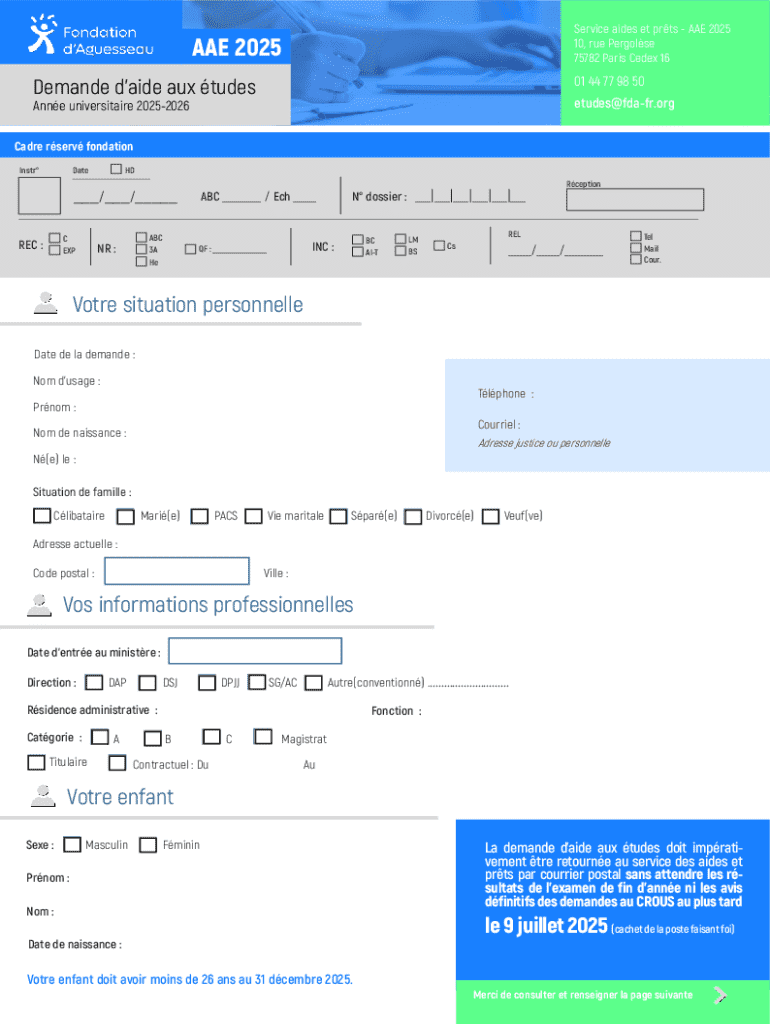Check the Titulaire box
Image resolution: width=770 pixels, height=1024 pixels.
(36, 763)
